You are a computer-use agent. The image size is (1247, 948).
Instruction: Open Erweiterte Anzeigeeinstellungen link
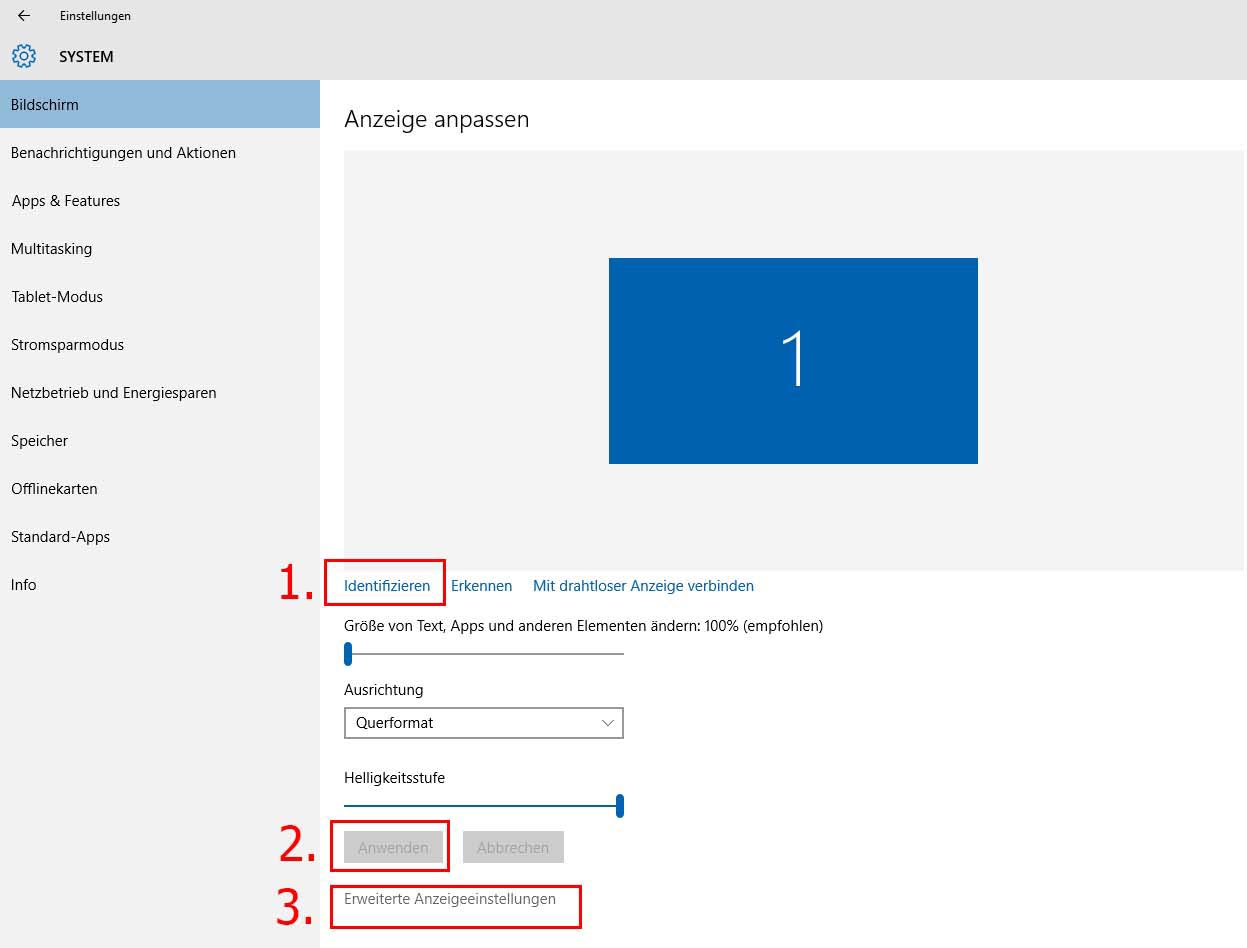pyautogui.click(x=450, y=899)
